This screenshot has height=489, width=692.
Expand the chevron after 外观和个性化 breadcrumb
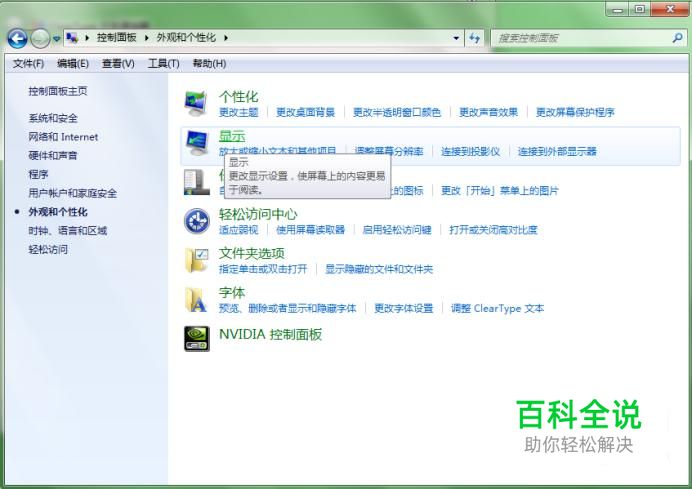click(x=226, y=38)
